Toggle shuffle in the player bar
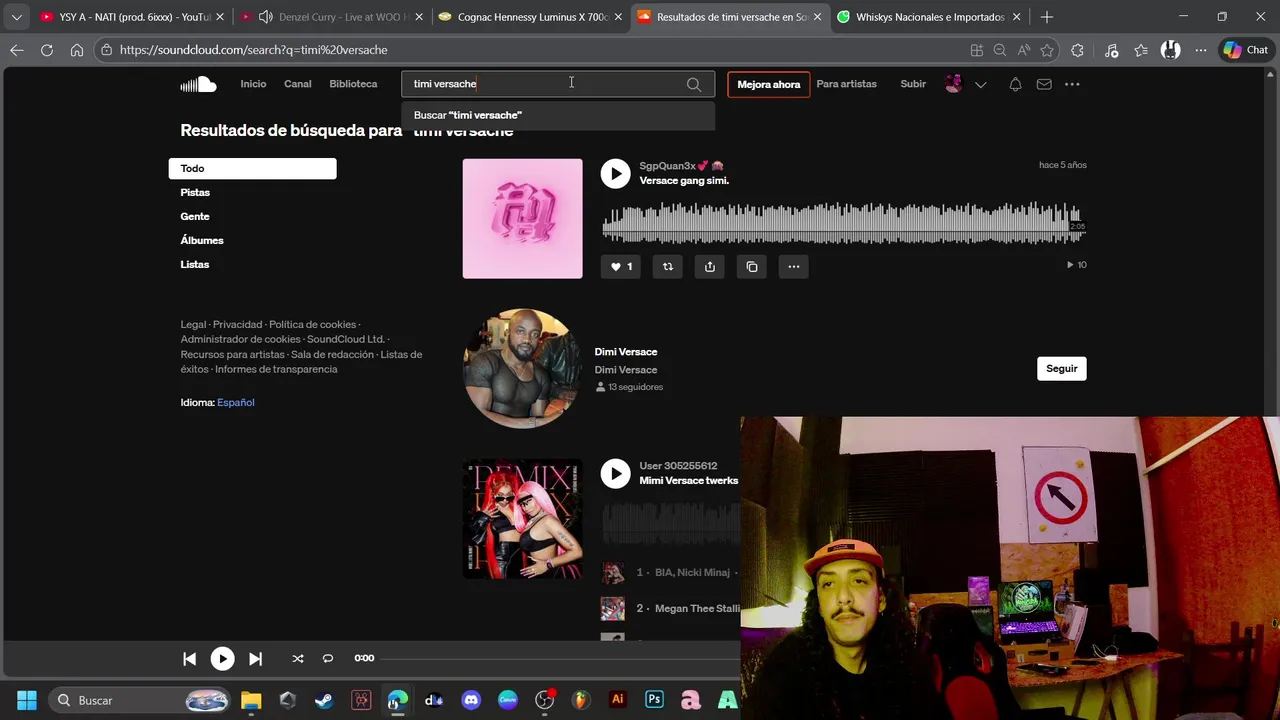The width and height of the screenshot is (1280, 720). 297,658
